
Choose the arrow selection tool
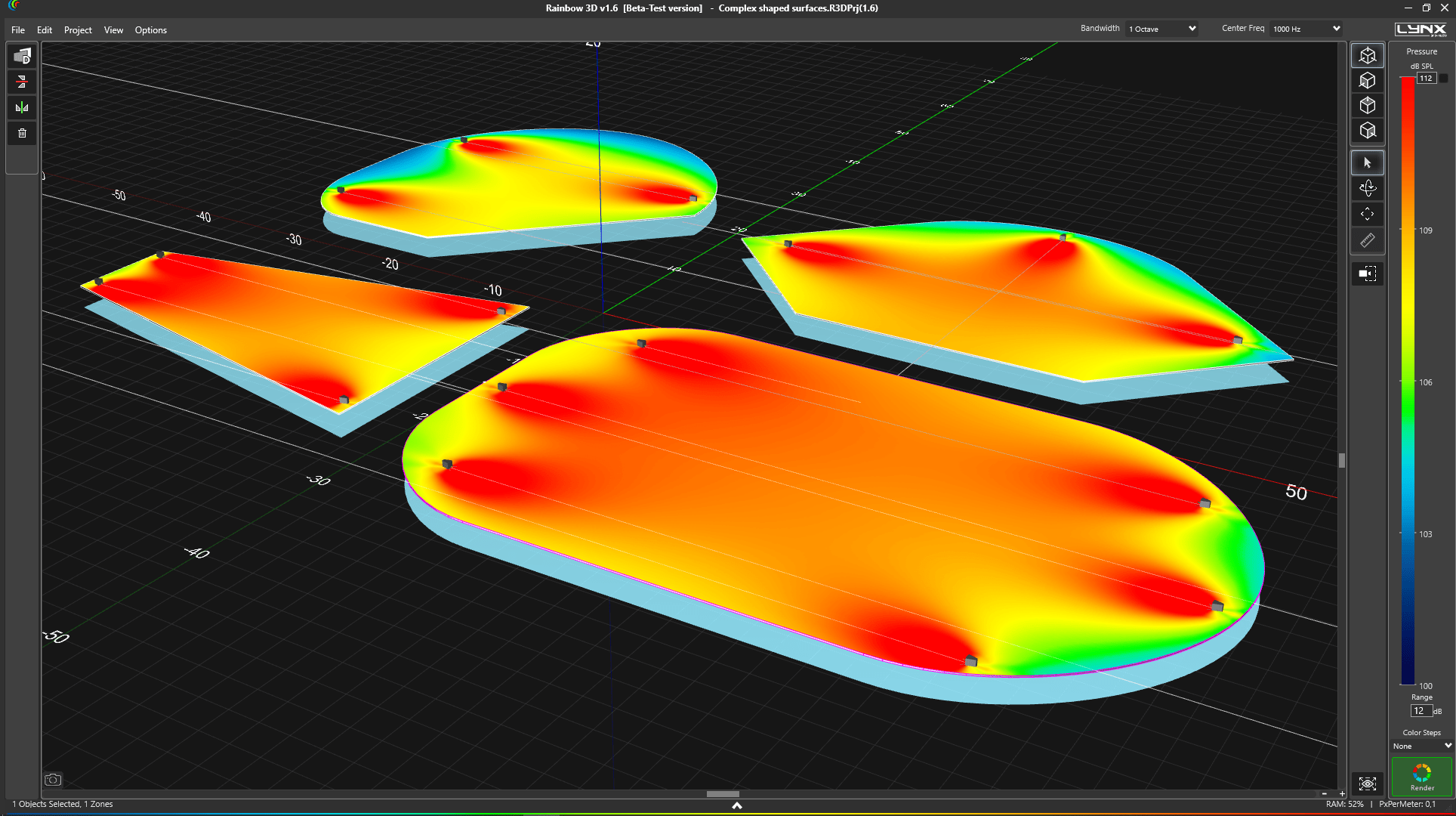(1367, 162)
